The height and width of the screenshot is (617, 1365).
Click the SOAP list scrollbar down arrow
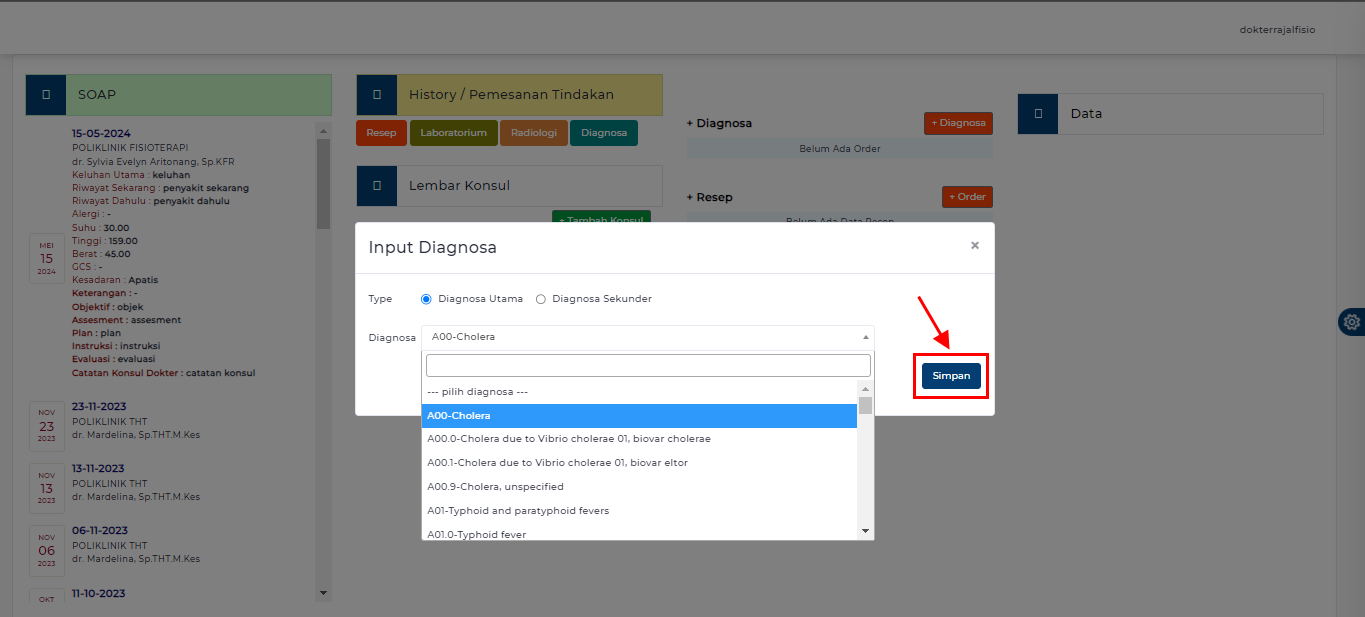[323, 593]
